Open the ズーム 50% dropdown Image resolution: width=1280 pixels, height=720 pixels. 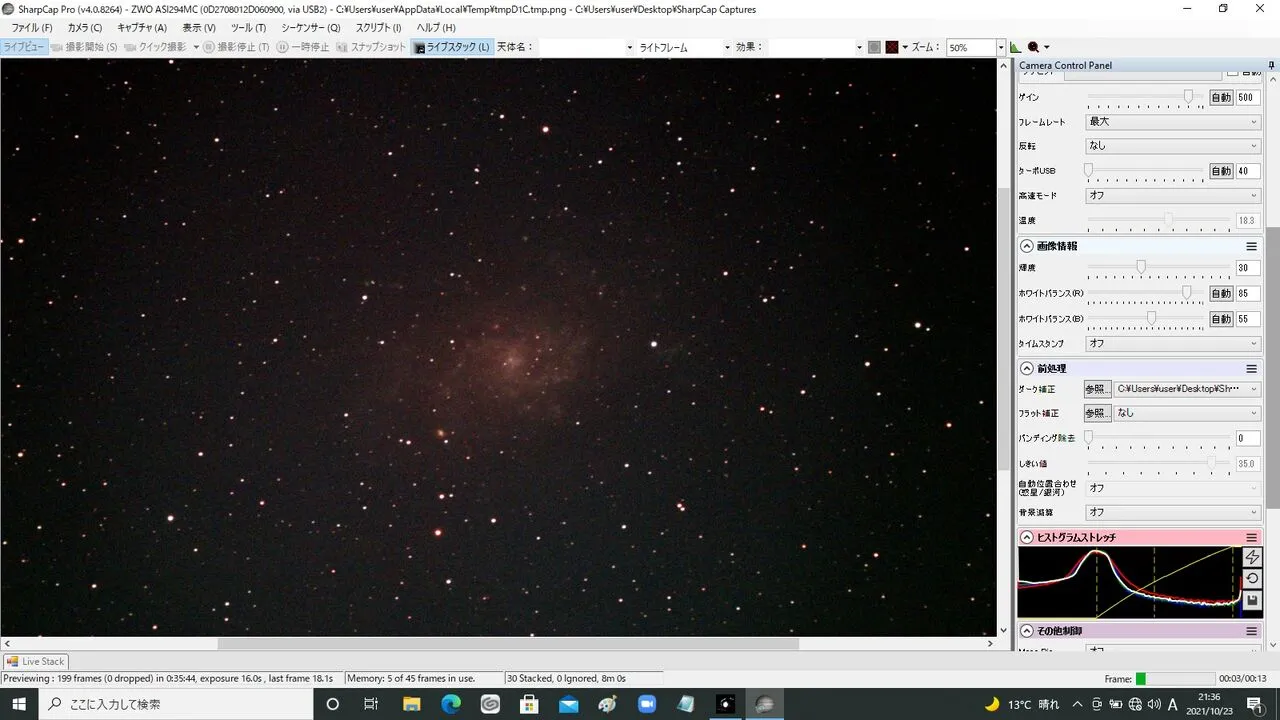pyautogui.click(x=999, y=47)
